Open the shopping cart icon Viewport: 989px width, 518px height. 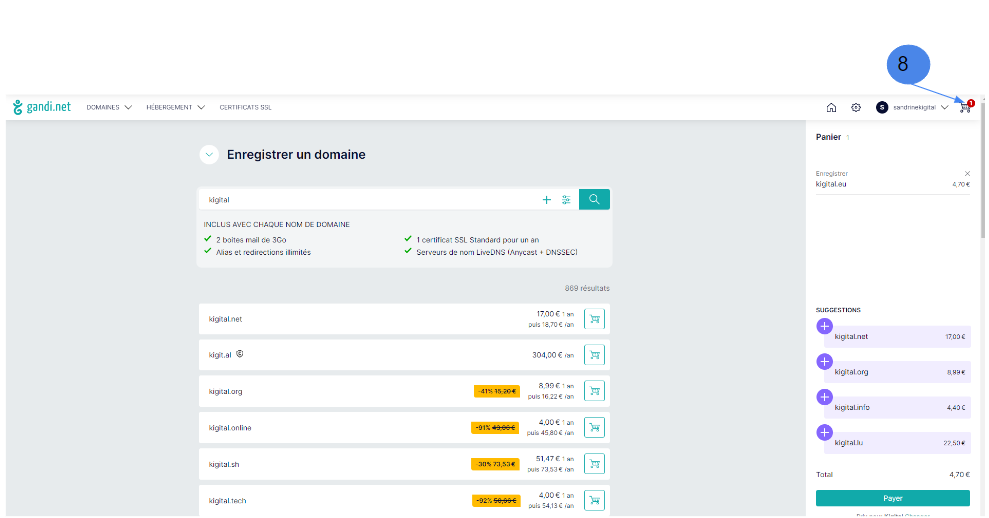pos(965,107)
